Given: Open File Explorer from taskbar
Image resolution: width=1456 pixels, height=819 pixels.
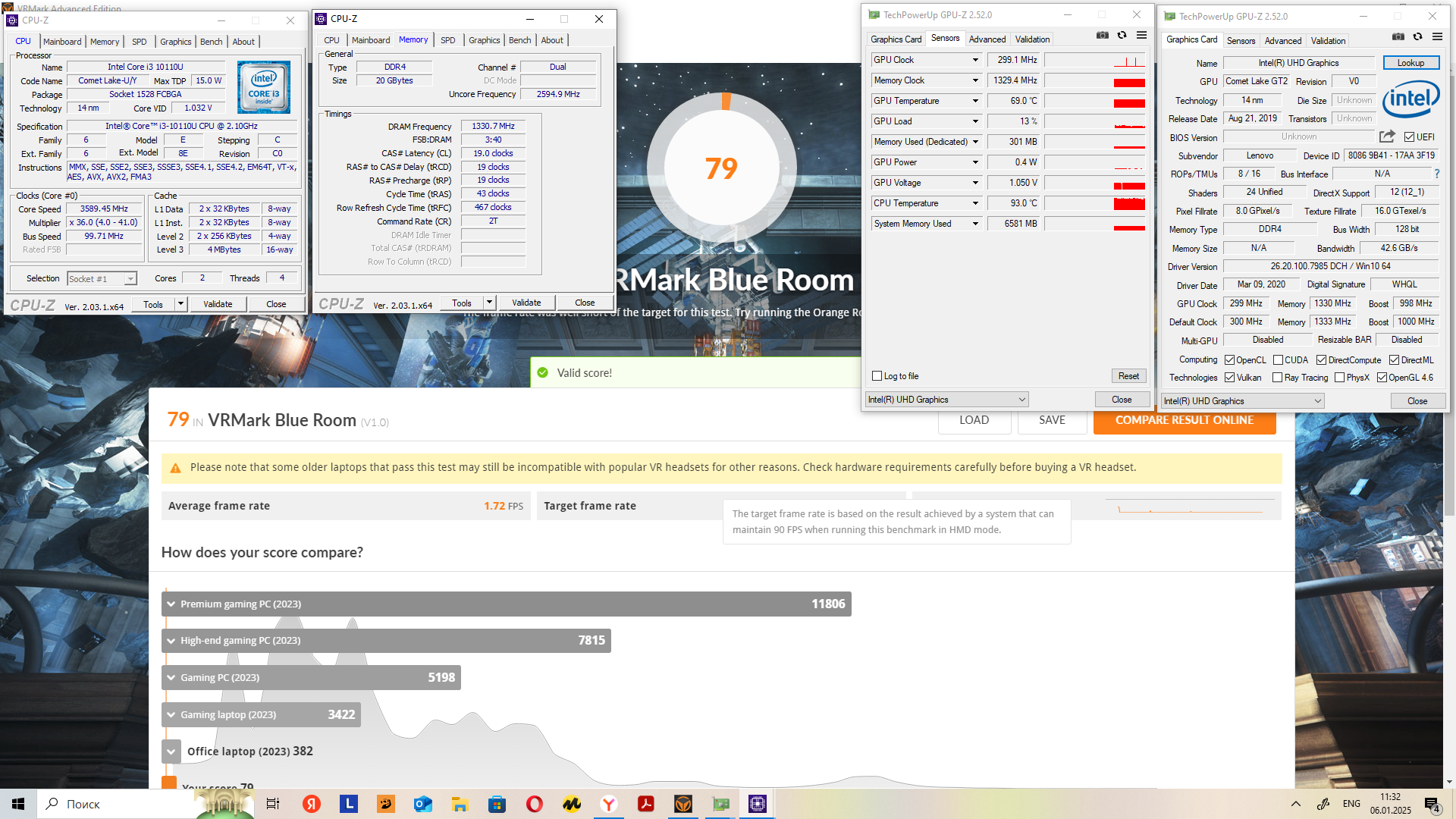Looking at the screenshot, I should [460, 804].
